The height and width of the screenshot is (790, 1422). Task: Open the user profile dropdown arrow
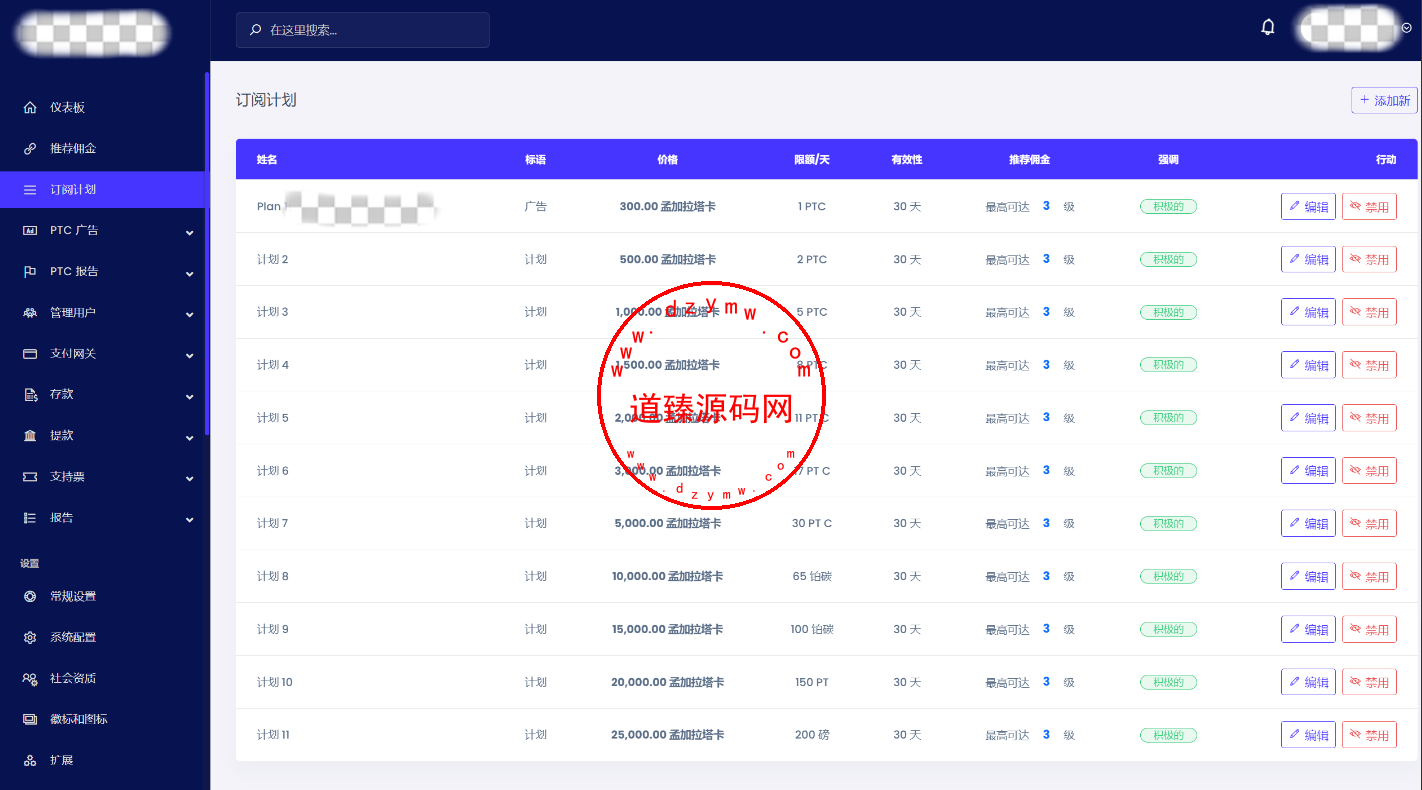(x=1407, y=29)
